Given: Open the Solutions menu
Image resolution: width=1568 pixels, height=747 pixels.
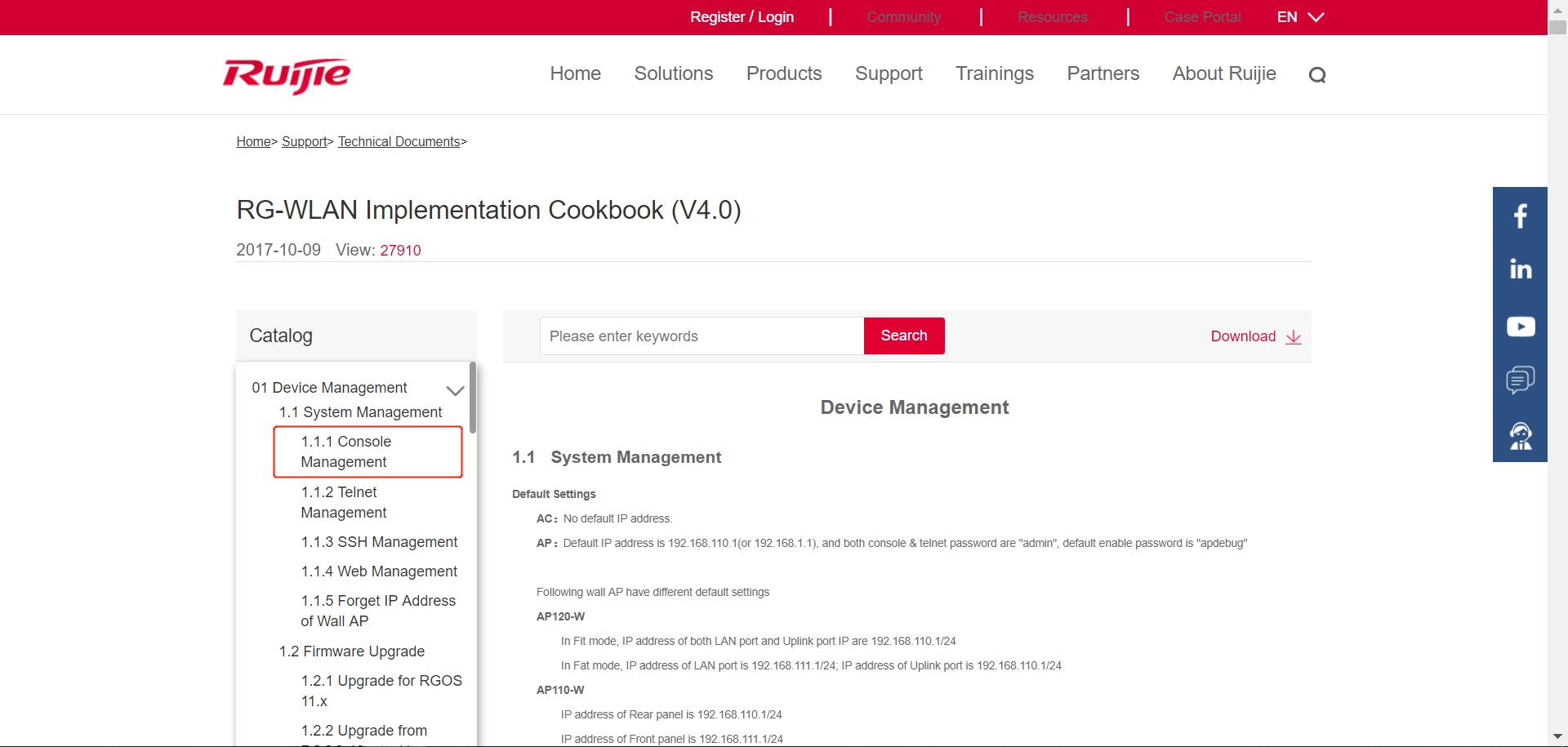Looking at the screenshot, I should coord(674,73).
